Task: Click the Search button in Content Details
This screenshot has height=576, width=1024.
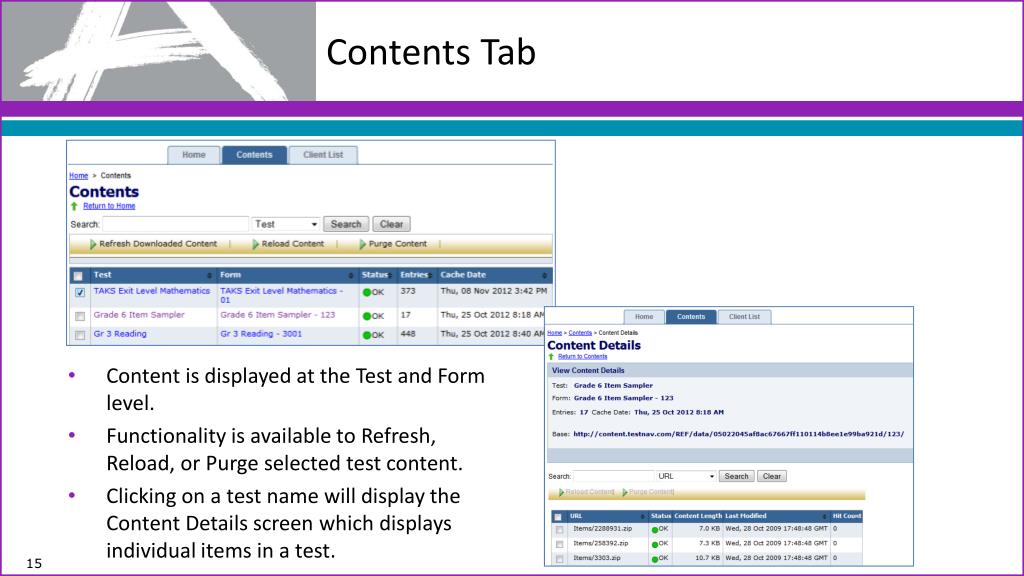Action: (x=737, y=476)
